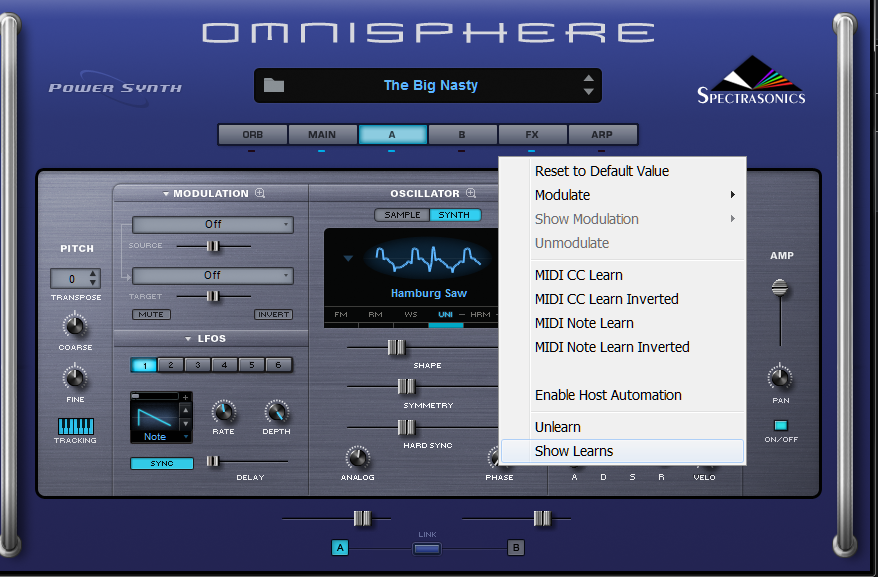Screen dimensions: 878x577
Task: Choose MIDI Note Learn
Action: click(623, 323)
